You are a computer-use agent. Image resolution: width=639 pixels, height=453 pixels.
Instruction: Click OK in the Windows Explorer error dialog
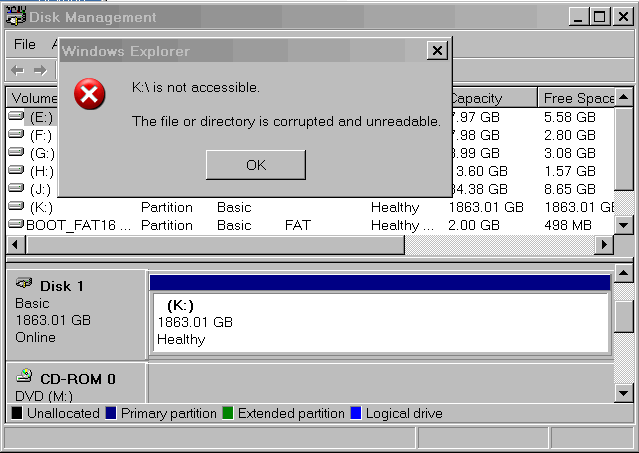click(256, 165)
